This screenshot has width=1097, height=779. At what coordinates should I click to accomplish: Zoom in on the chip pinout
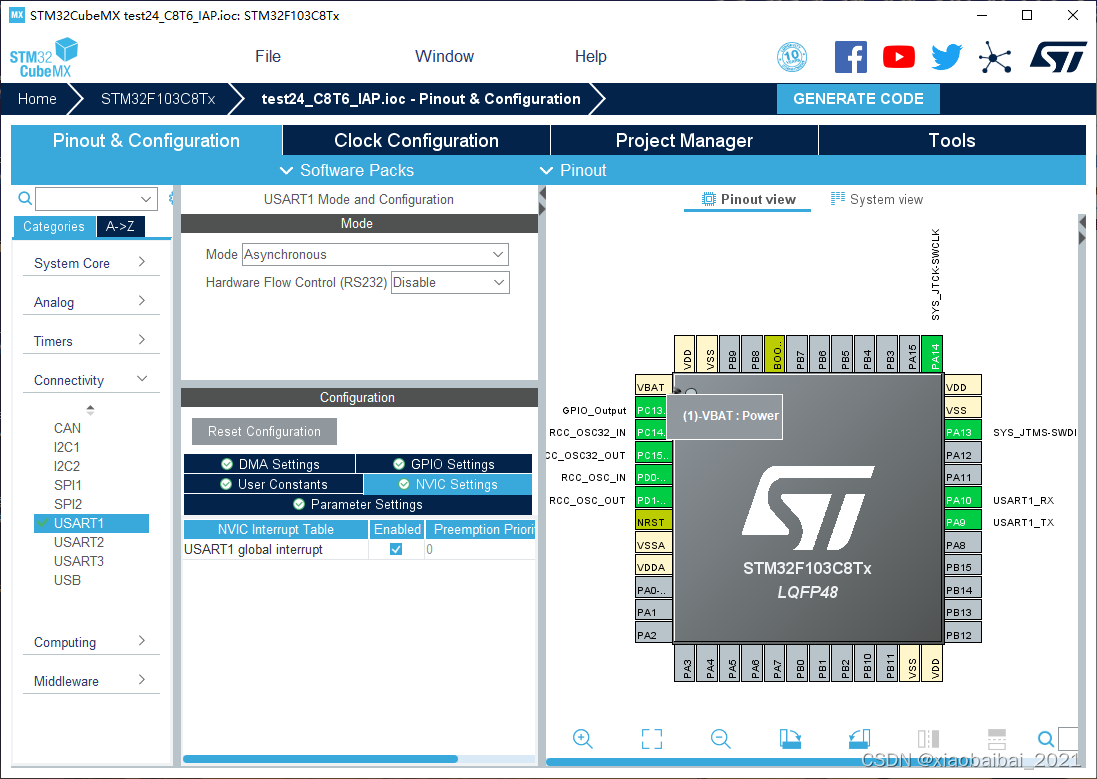[583, 738]
